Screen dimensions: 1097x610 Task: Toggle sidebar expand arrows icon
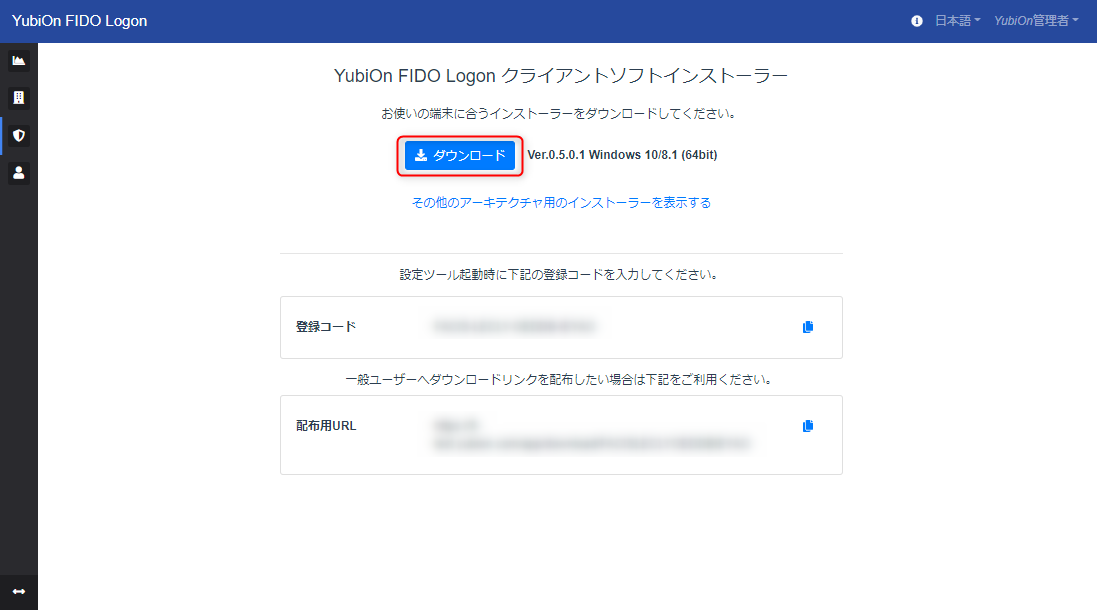pos(19,592)
